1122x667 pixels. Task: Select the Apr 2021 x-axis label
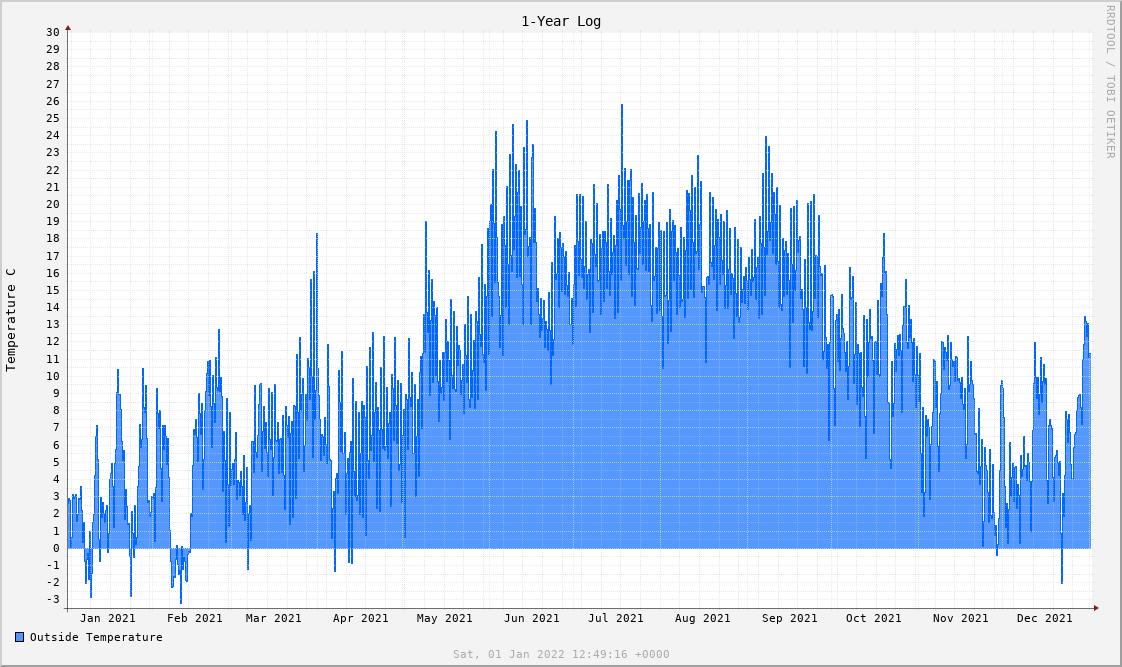(361, 618)
